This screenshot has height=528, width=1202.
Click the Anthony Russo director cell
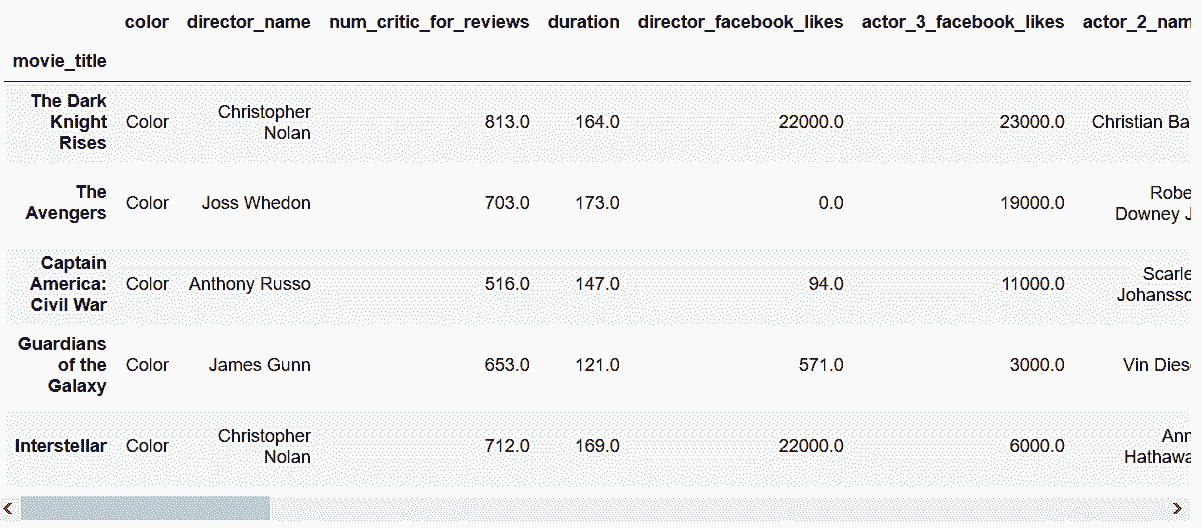pos(250,284)
